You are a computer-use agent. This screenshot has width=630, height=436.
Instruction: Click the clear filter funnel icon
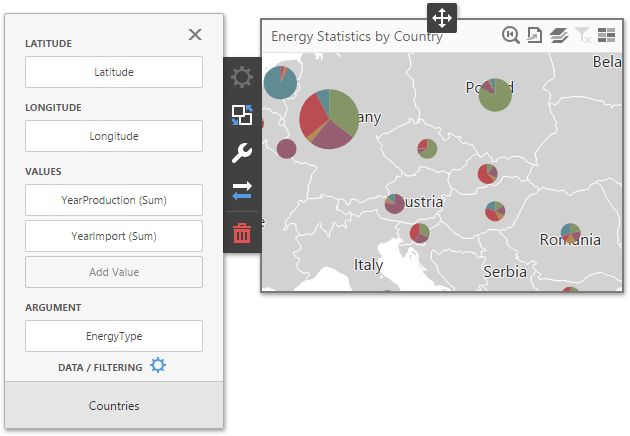point(582,35)
